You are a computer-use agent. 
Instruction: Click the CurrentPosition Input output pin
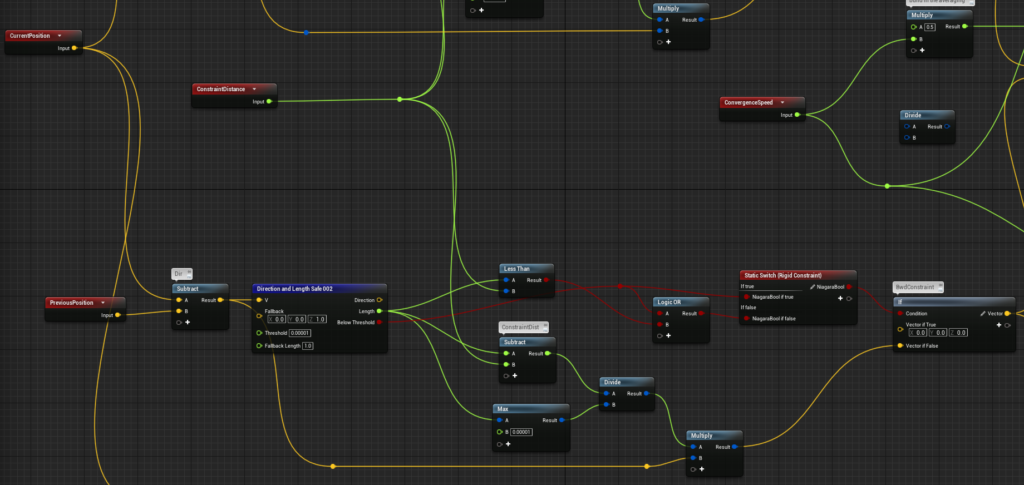point(74,48)
